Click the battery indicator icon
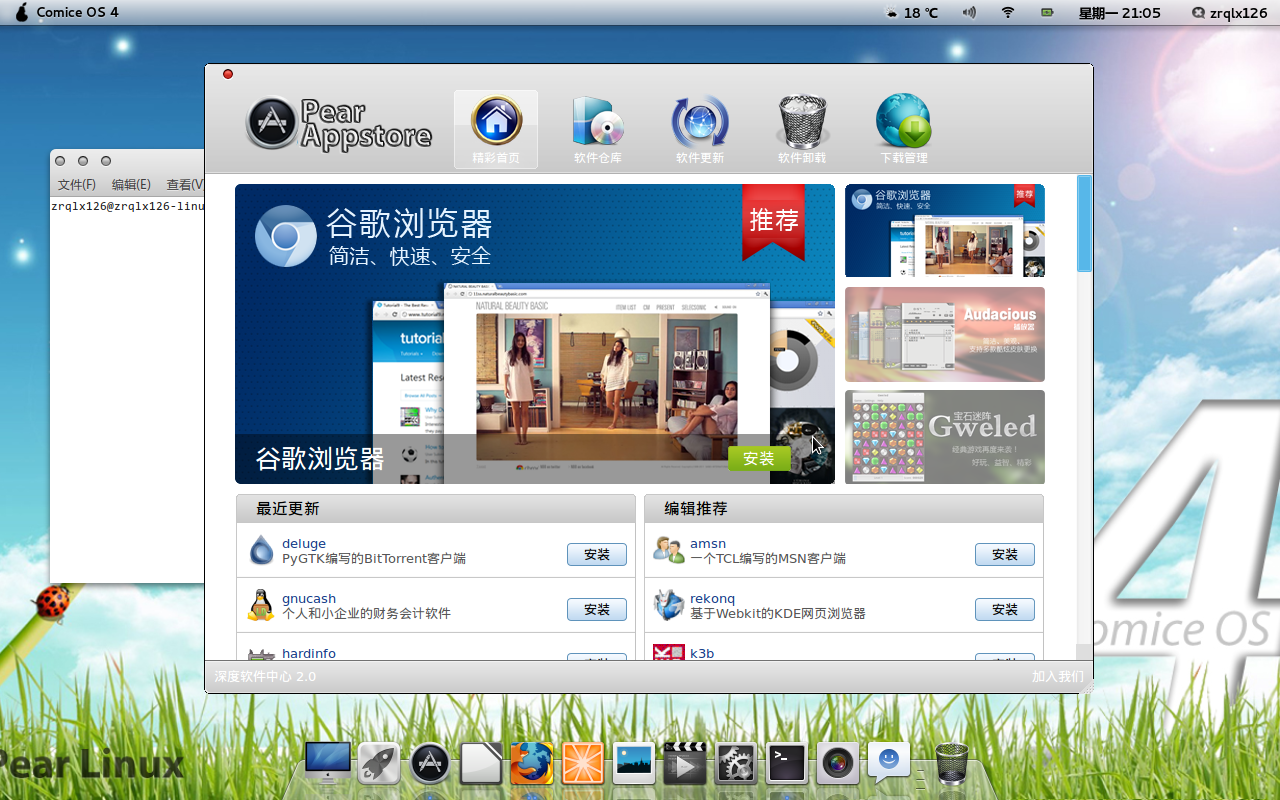The width and height of the screenshot is (1280, 800). [x=1047, y=13]
